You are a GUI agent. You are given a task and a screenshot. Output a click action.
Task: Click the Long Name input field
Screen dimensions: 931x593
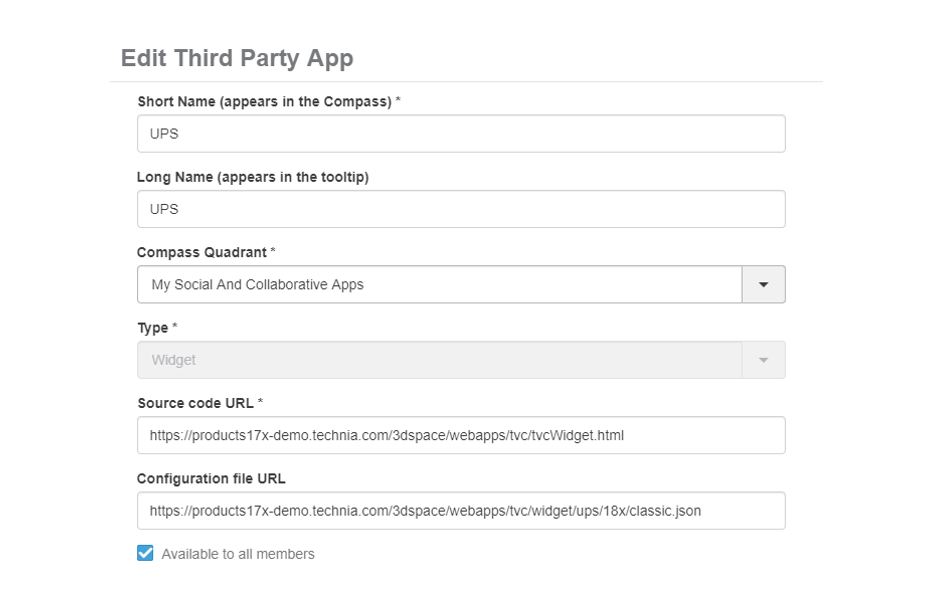point(460,209)
